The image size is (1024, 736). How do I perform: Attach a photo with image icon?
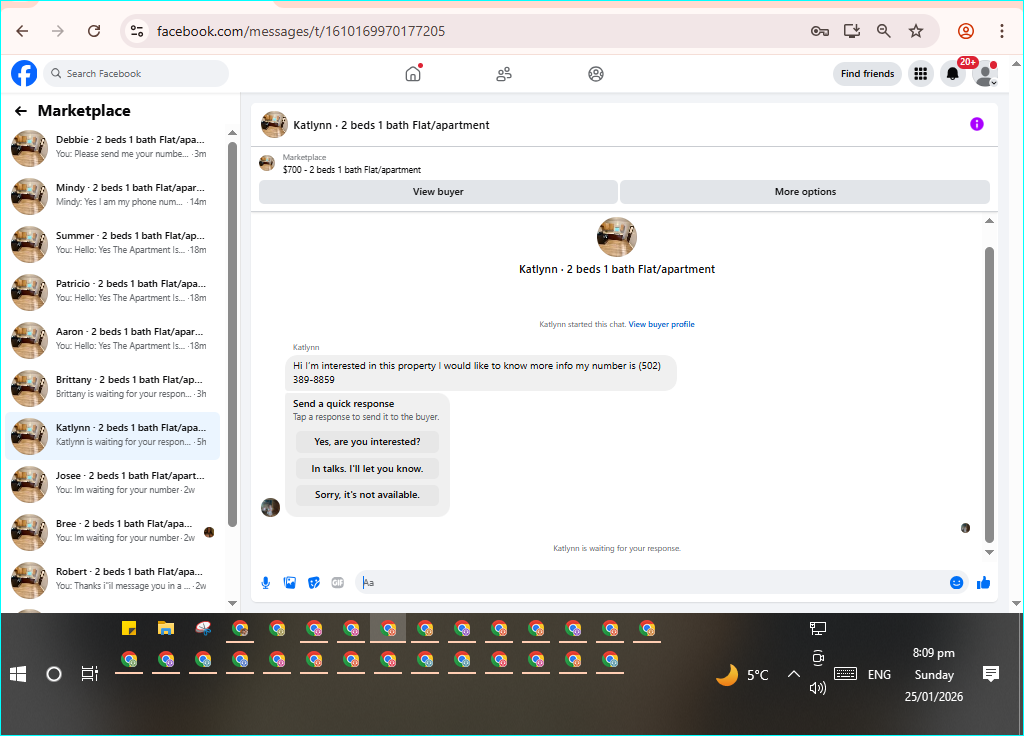(290, 583)
